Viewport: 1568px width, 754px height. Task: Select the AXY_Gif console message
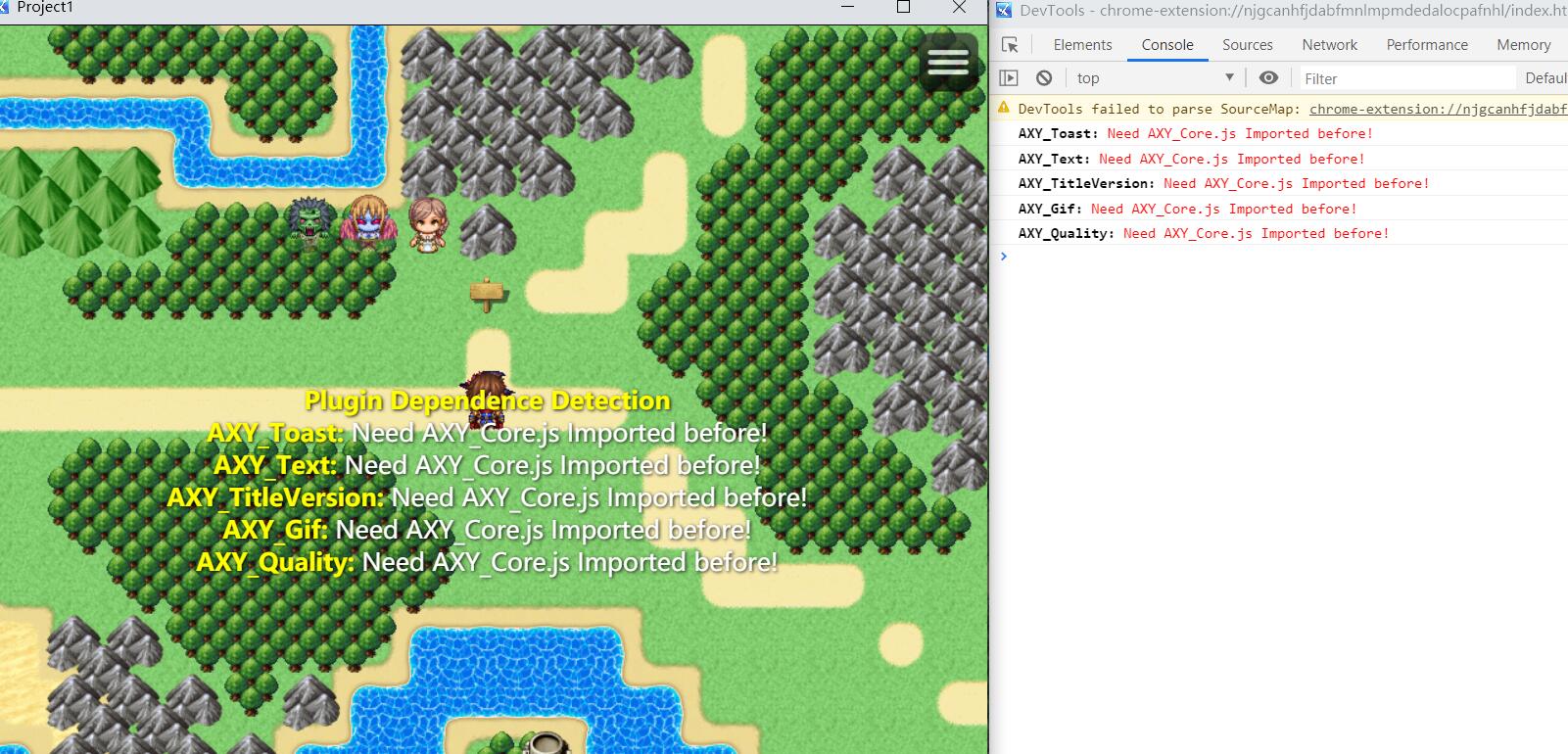click(1278, 209)
